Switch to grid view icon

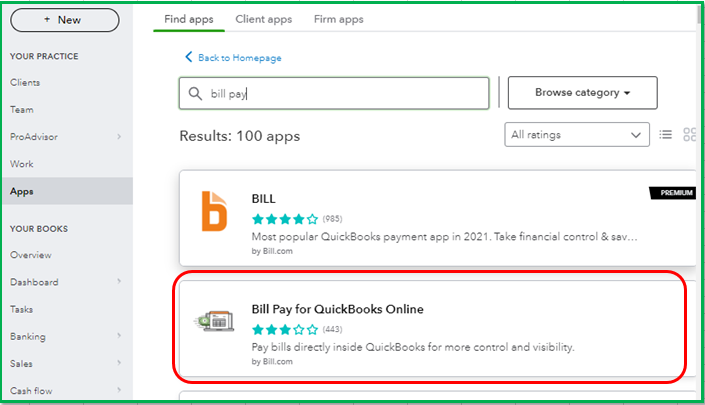point(689,134)
